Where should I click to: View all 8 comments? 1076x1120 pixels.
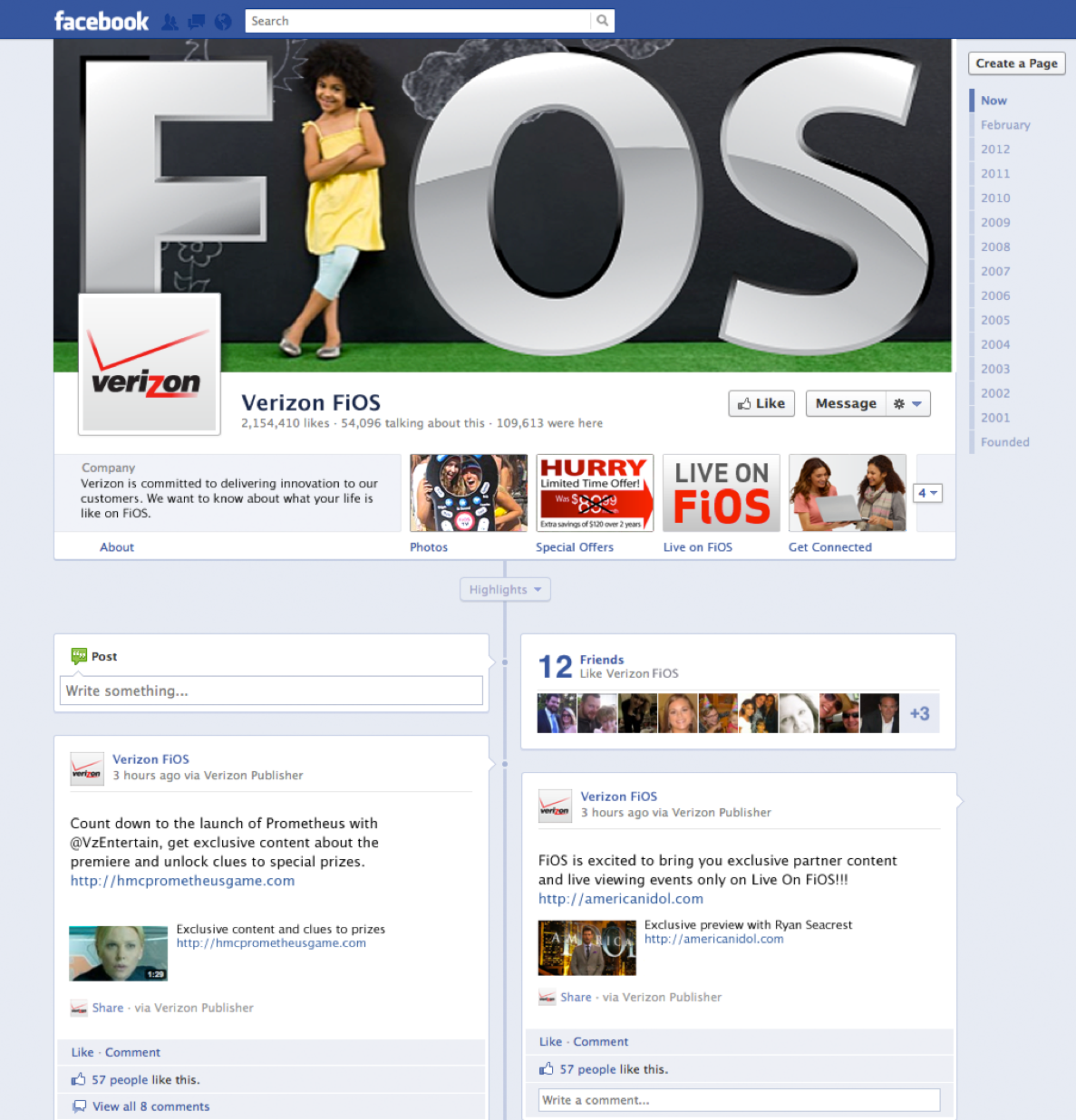(150, 1106)
